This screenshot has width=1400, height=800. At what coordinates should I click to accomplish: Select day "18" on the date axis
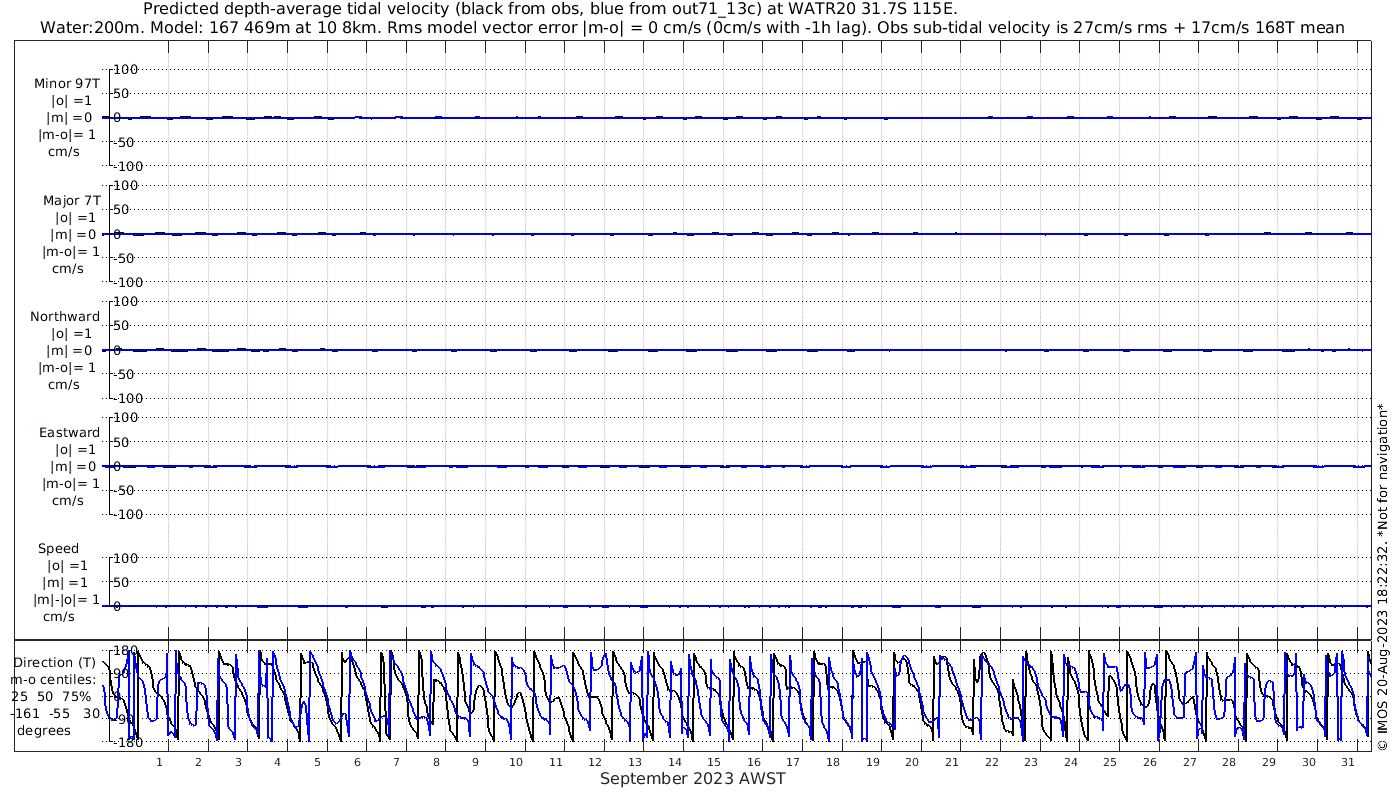833,762
